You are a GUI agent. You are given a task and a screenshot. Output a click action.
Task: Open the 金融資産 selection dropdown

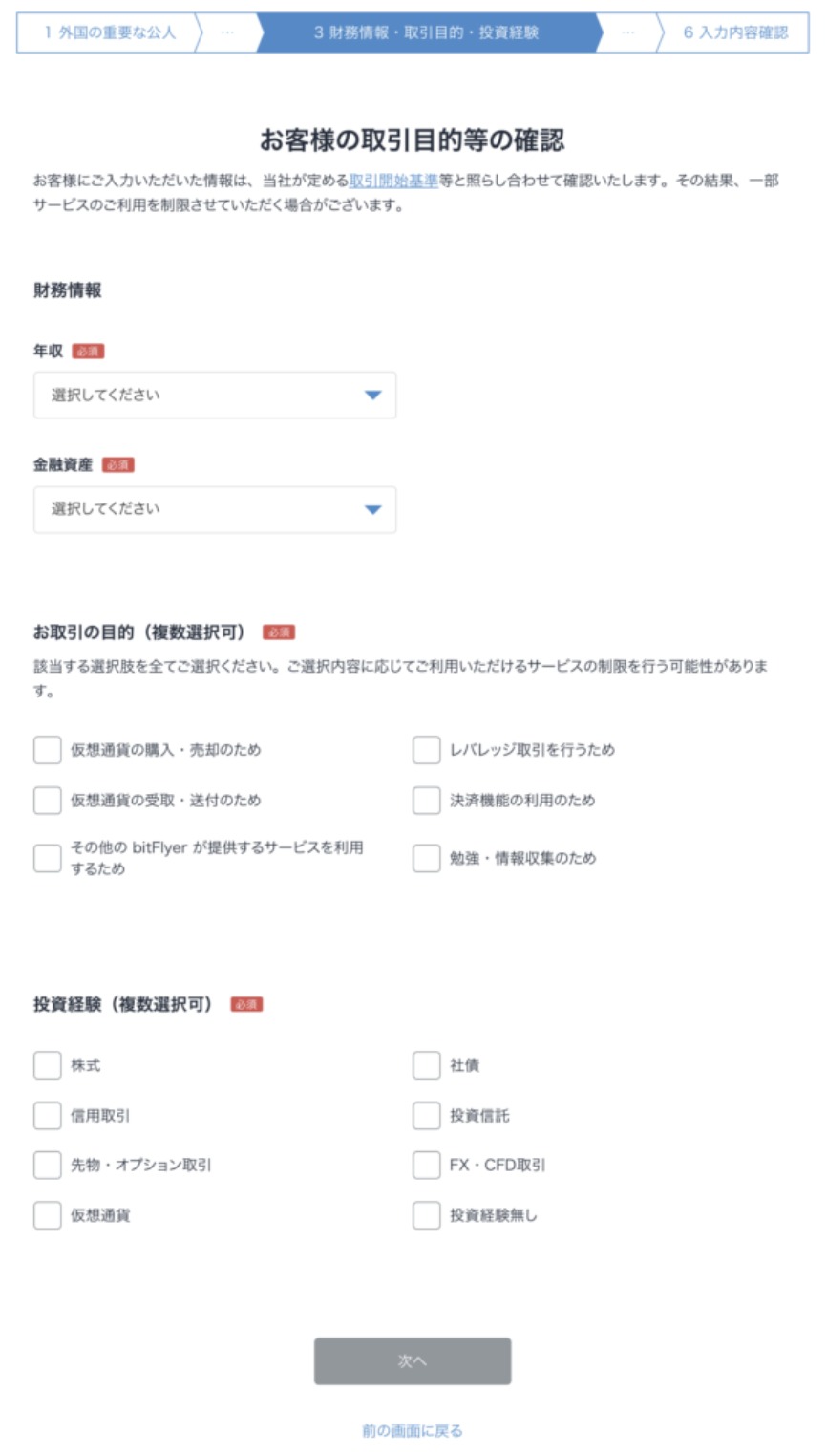(x=215, y=509)
